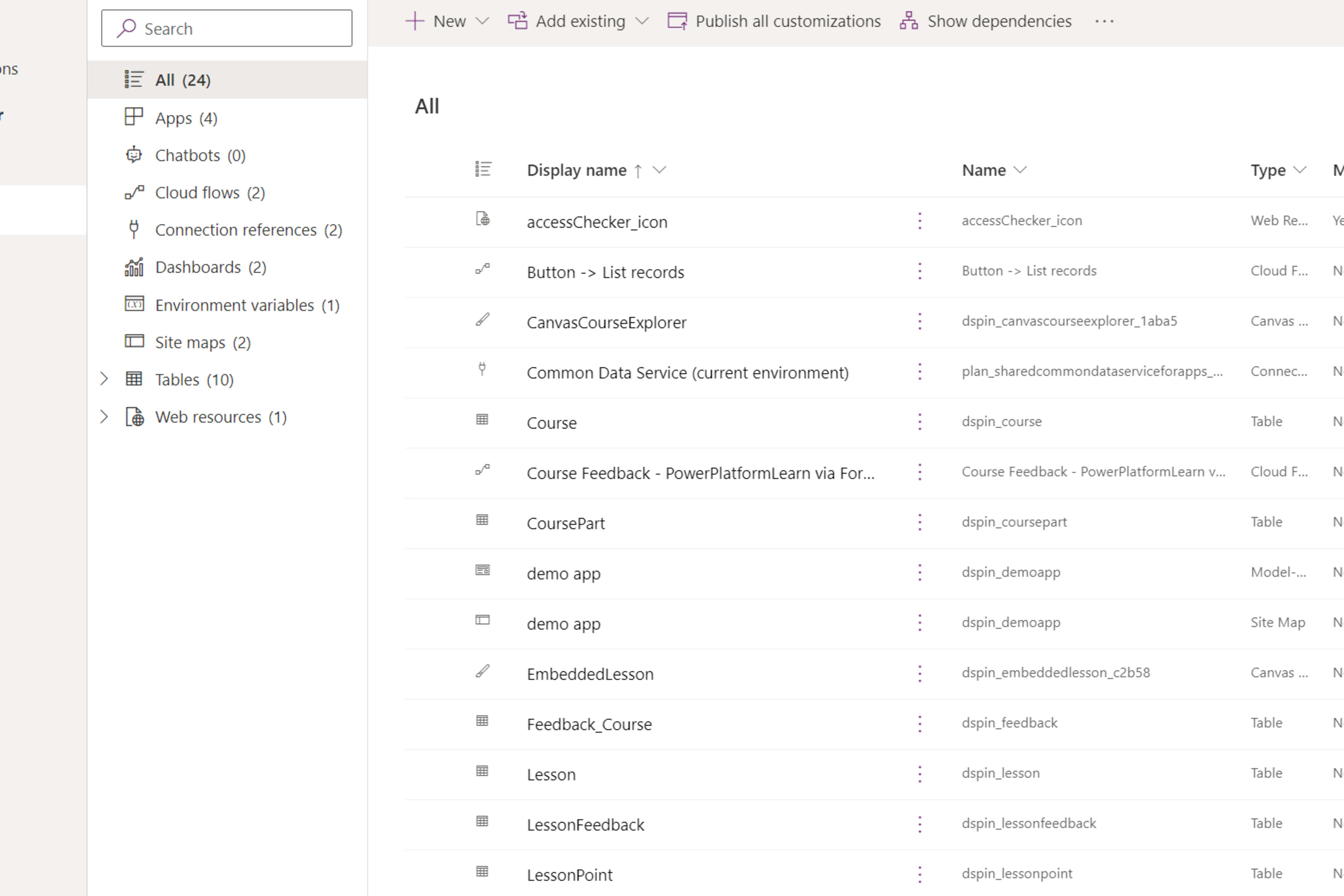Expand the Tables (10) tree node
This screenshot has width=1344, height=896.
point(104,379)
